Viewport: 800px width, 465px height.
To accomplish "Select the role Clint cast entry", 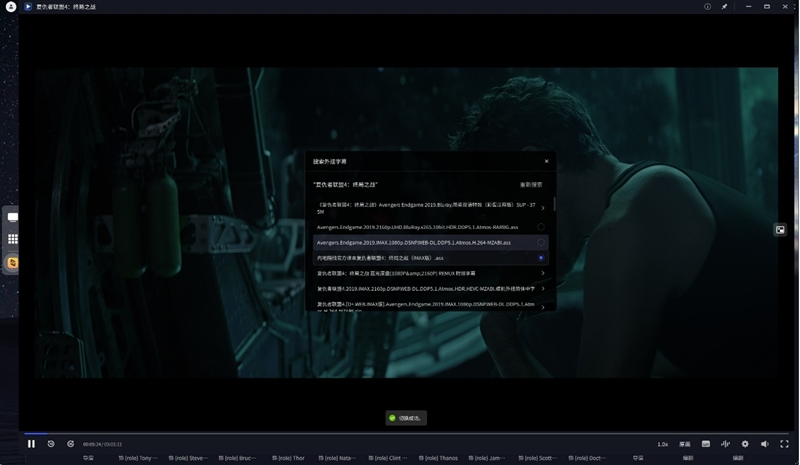I will click(x=388, y=458).
